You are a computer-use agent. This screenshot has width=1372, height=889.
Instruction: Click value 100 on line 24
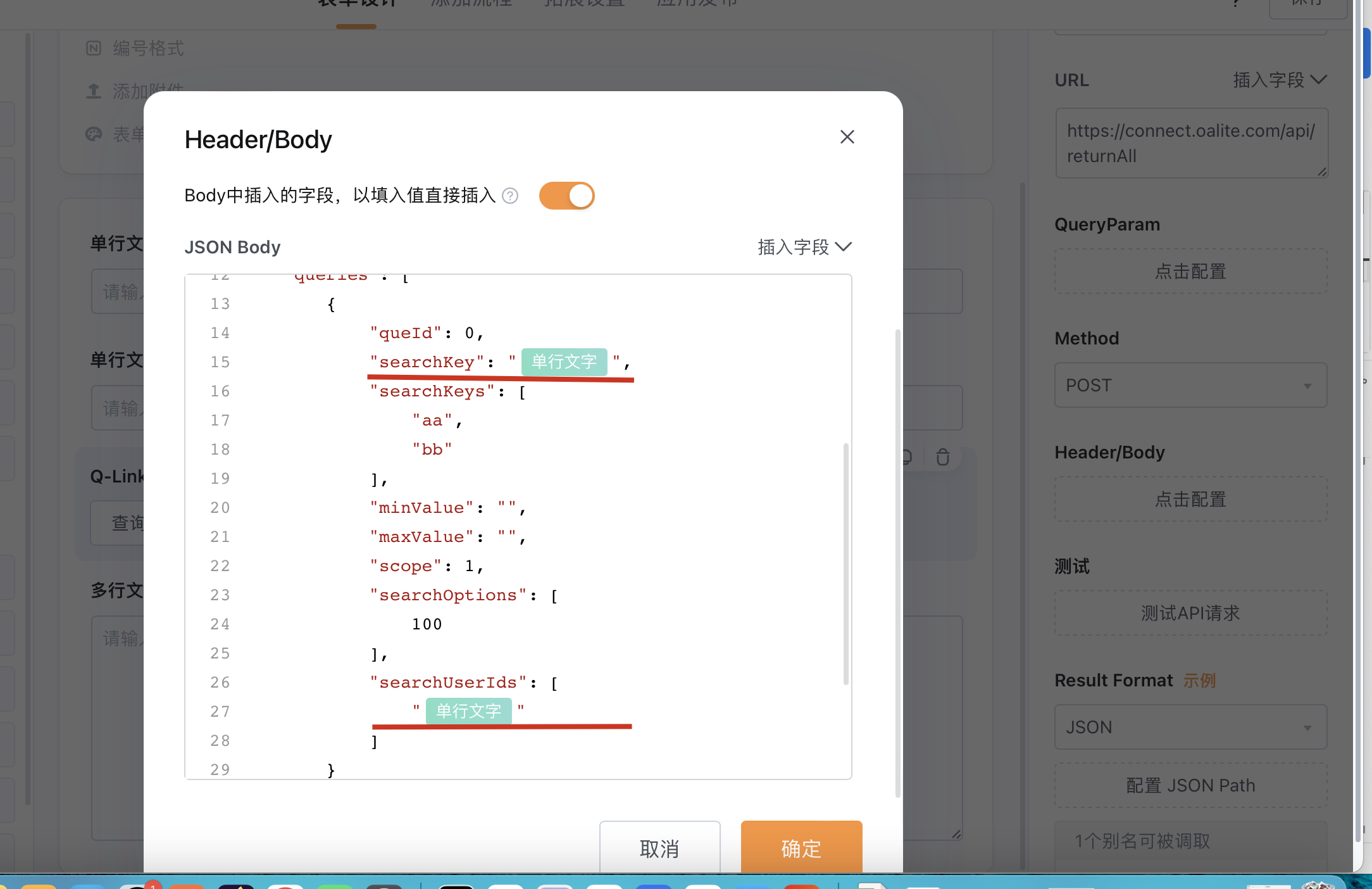click(x=427, y=624)
